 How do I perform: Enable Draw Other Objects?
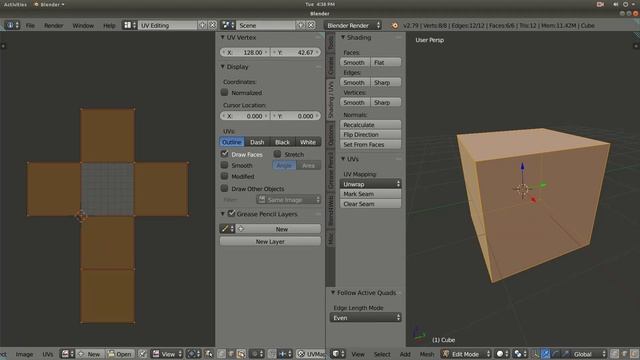coord(224,188)
